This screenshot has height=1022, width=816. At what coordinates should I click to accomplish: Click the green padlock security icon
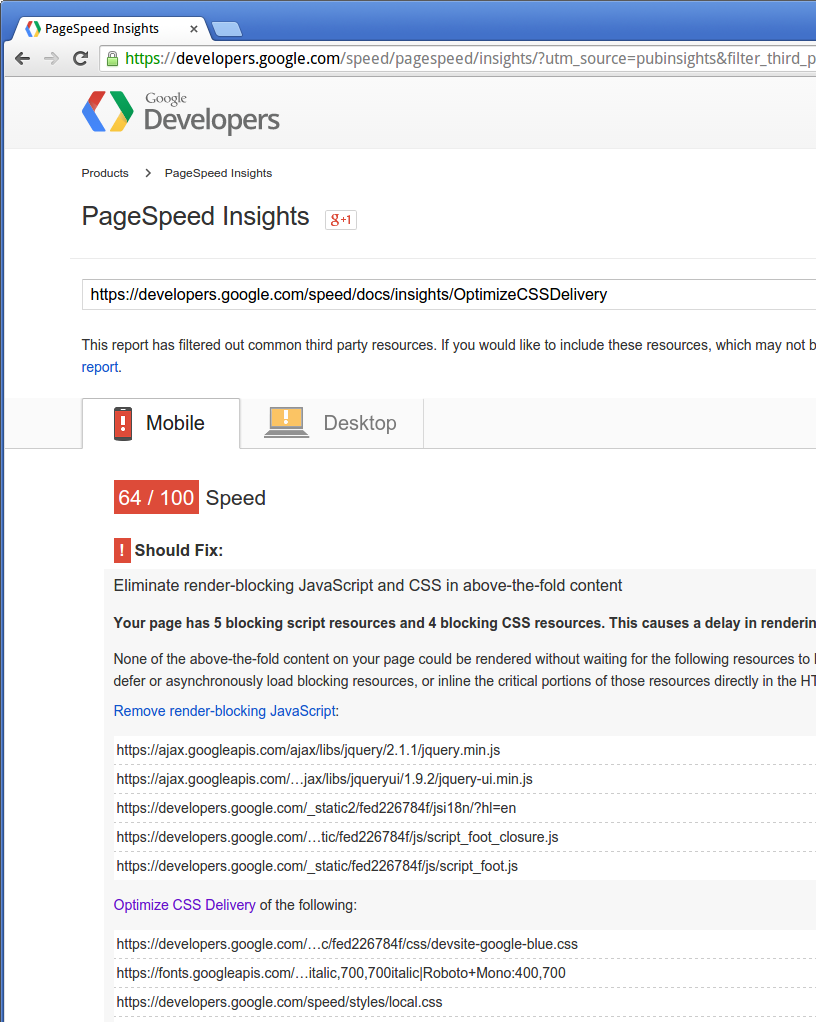pyautogui.click(x=112, y=59)
